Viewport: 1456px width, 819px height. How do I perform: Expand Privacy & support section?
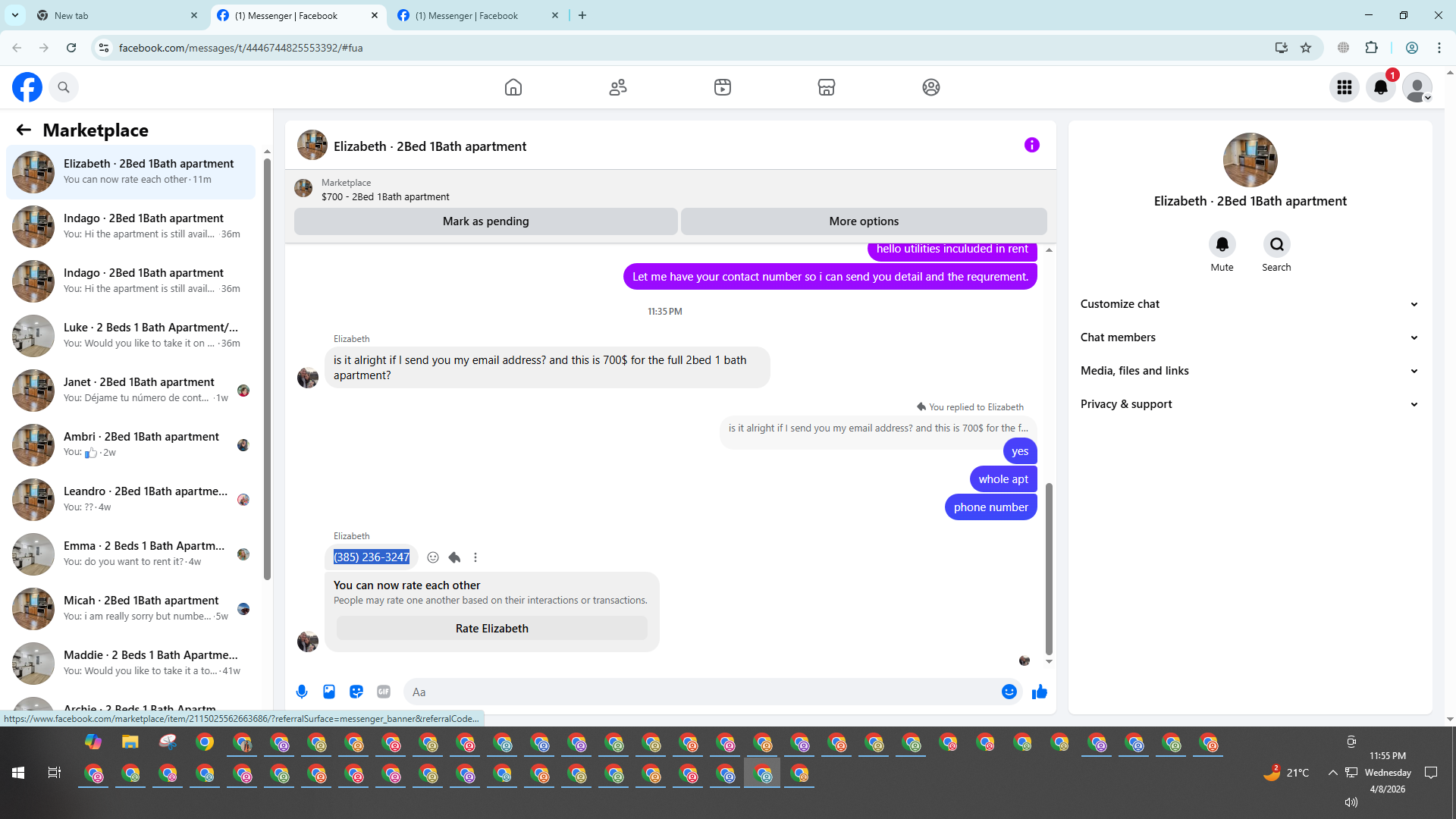tap(1249, 404)
